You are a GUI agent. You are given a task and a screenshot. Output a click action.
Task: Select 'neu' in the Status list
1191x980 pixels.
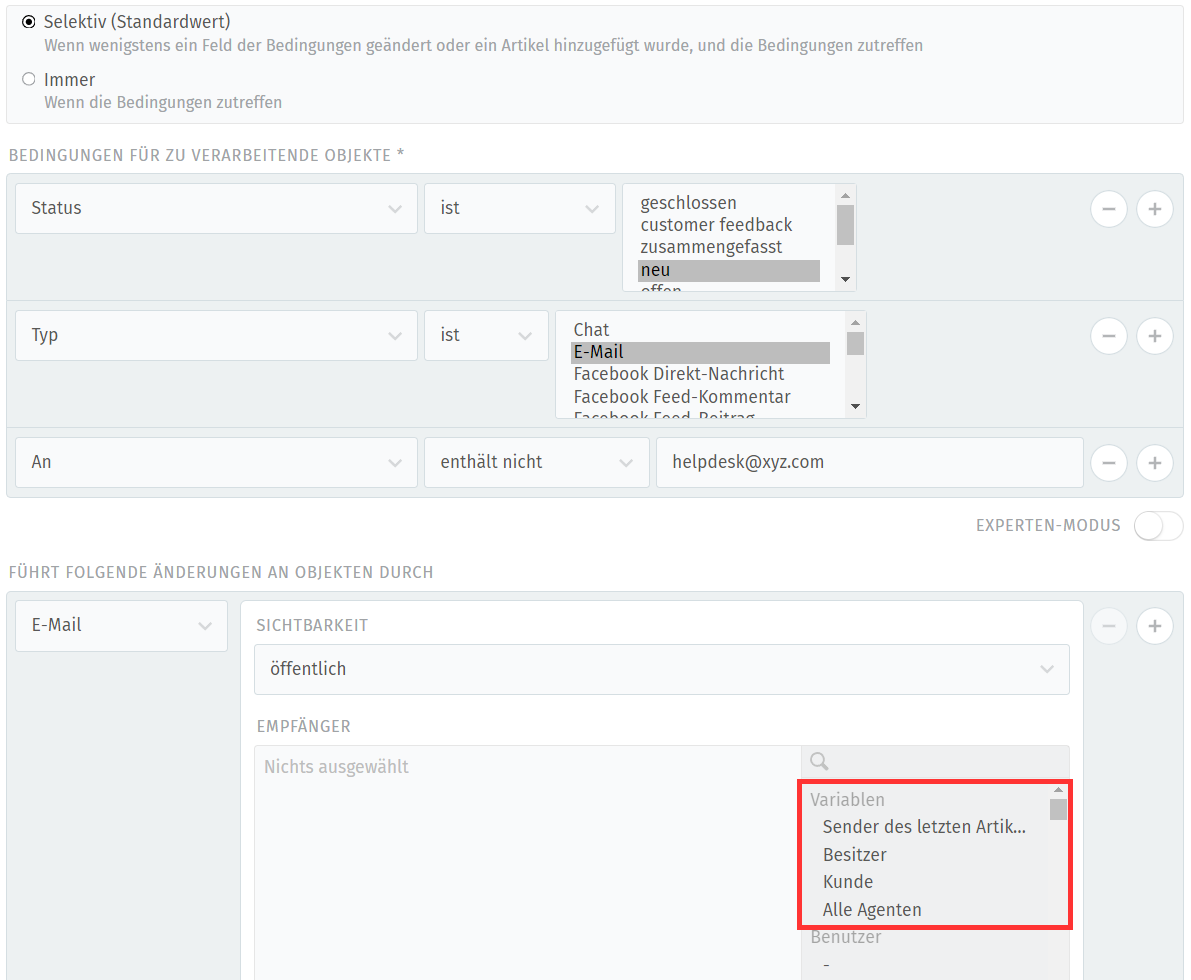728,270
